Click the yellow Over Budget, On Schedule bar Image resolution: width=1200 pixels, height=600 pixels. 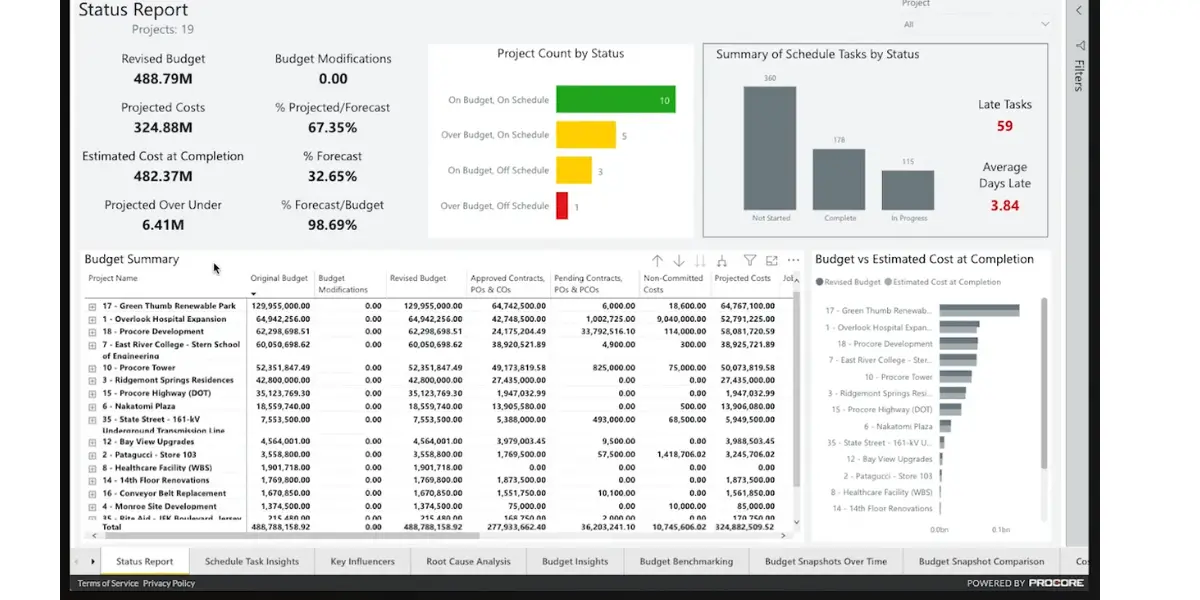coord(585,135)
